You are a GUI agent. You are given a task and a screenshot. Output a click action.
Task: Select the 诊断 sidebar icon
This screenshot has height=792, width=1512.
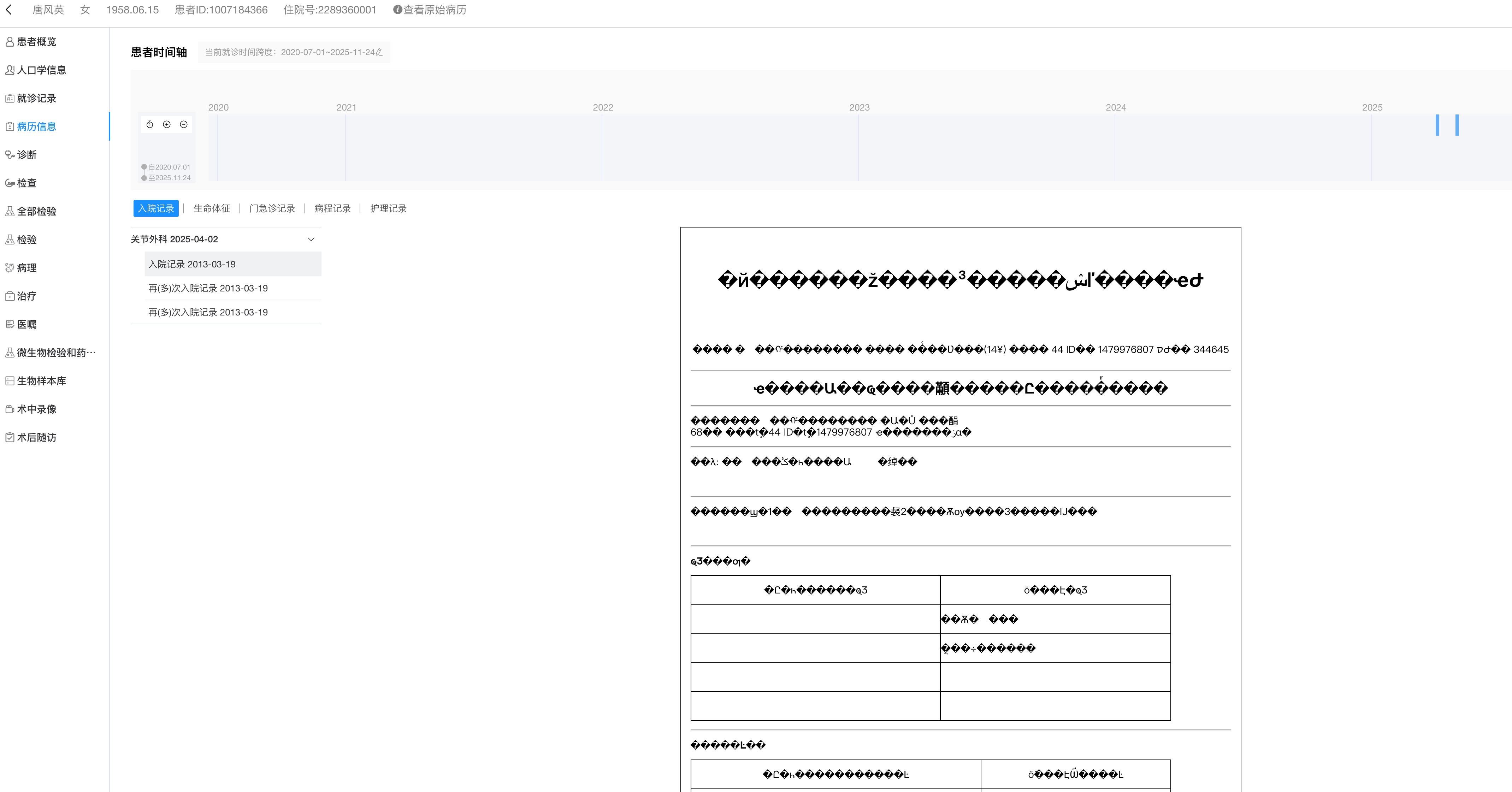(27, 154)
